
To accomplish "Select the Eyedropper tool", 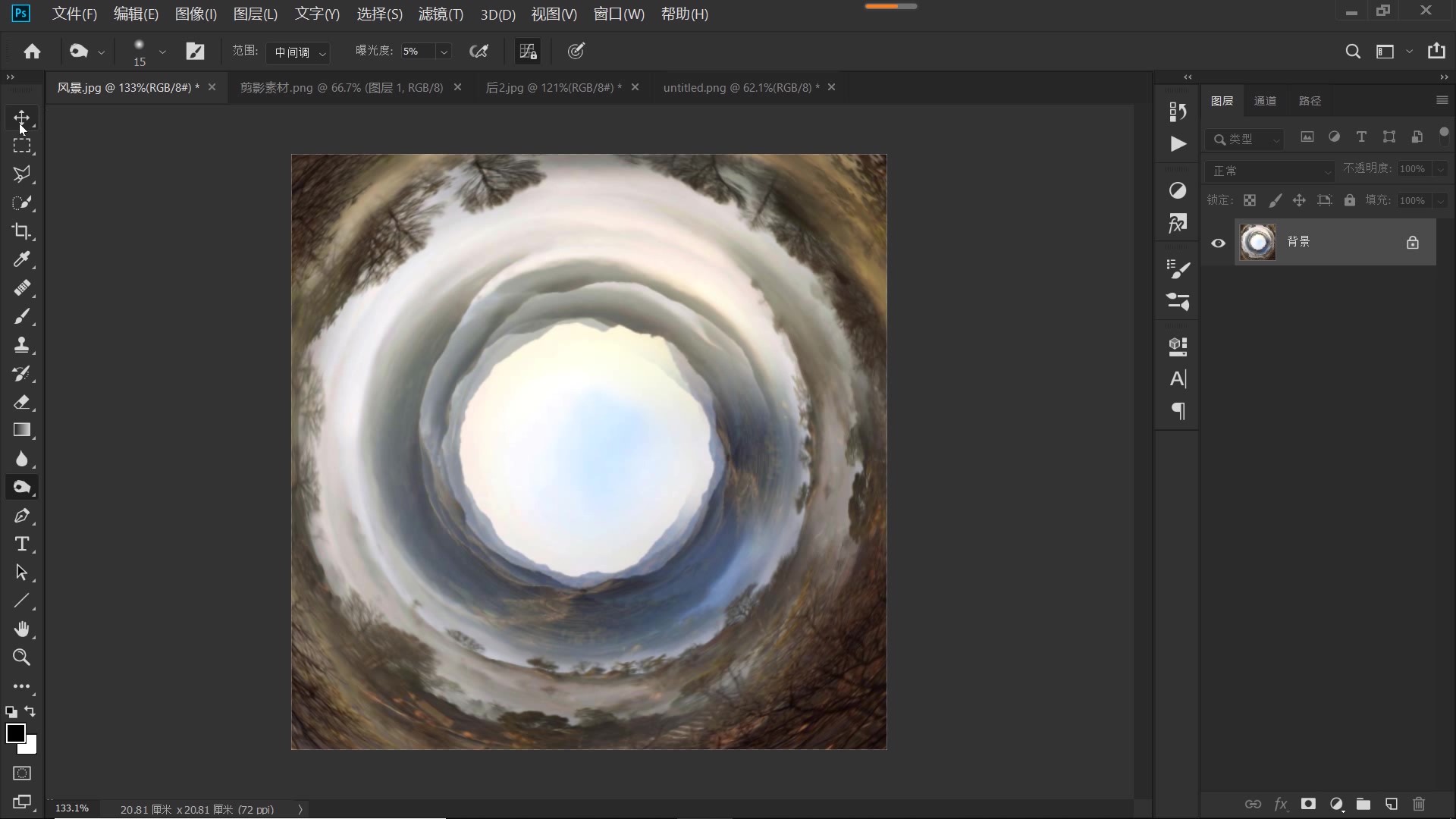I will click(21, 259).
